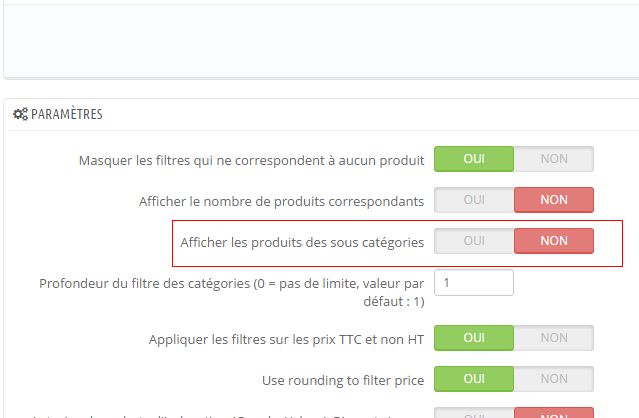
Task: Click the Profondeur du filtre des catégories label
Action: [x=231, y=292]
